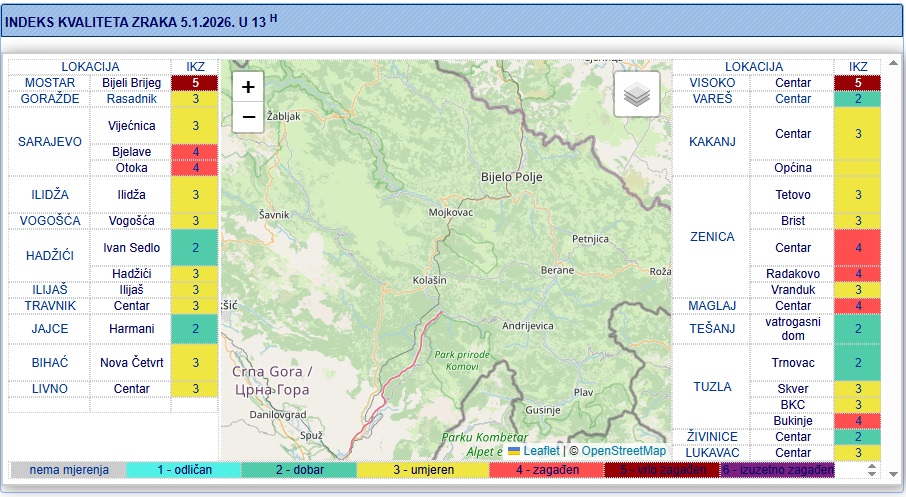Click the legend scroll down arrow
906x497 pixels.
(x=871, y=474)
